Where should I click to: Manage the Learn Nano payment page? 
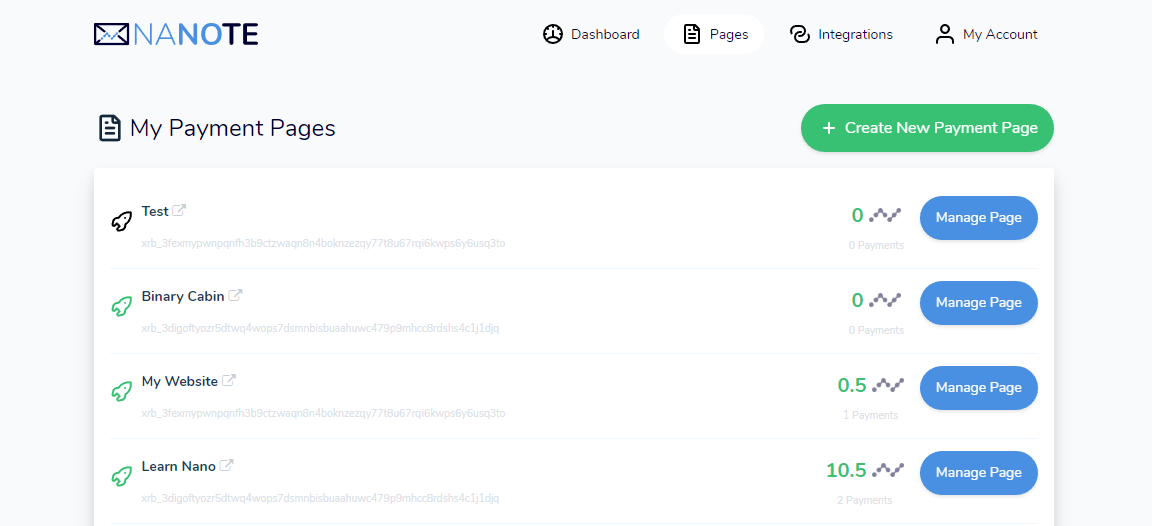click(x=979, y=472)
